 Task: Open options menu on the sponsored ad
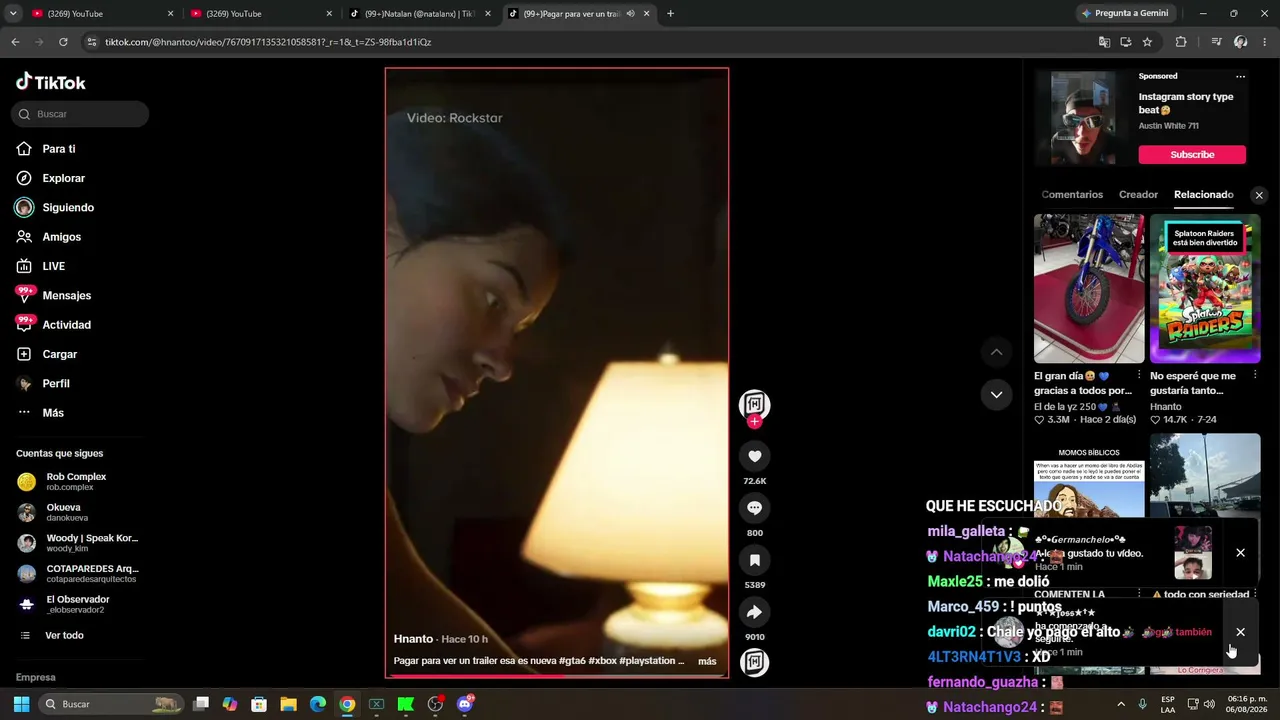point(1240,76)
